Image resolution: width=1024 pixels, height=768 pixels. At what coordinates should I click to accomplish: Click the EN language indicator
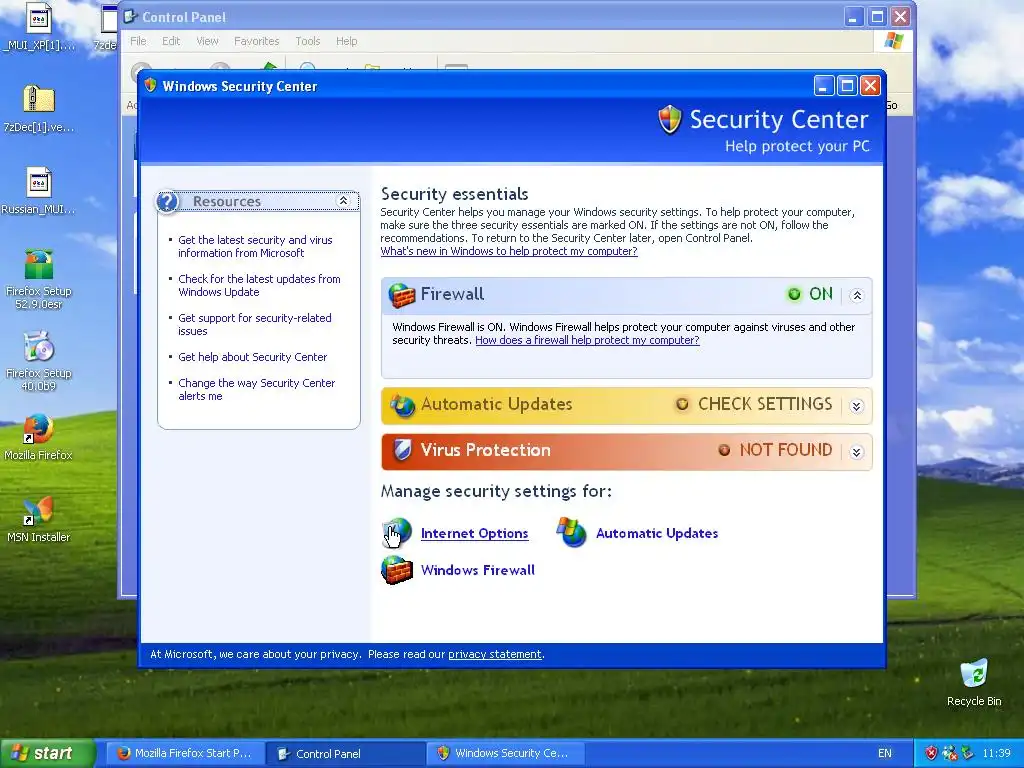(884, 753)
